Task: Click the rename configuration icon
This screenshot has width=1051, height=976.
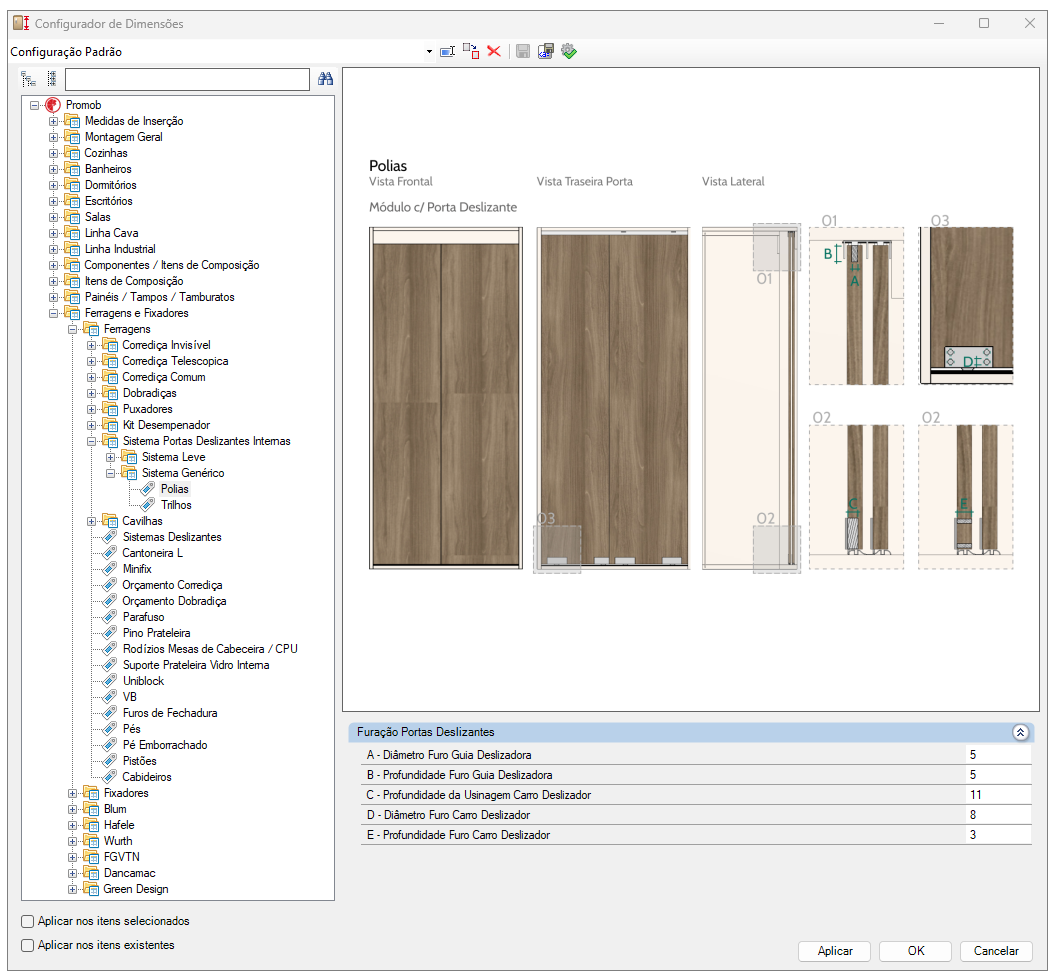Action: coord(447,52)
